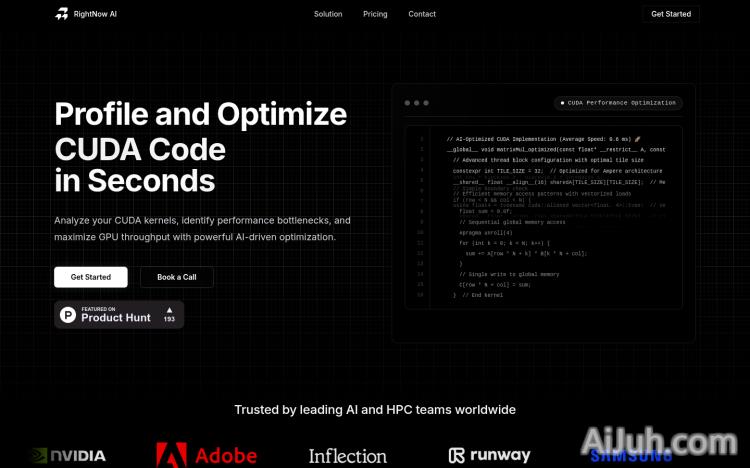The width and height of the screenshot is (750, 468).
Task: Click the '#pragma unroll(4)' code line
Action: (x=484, y=232)
